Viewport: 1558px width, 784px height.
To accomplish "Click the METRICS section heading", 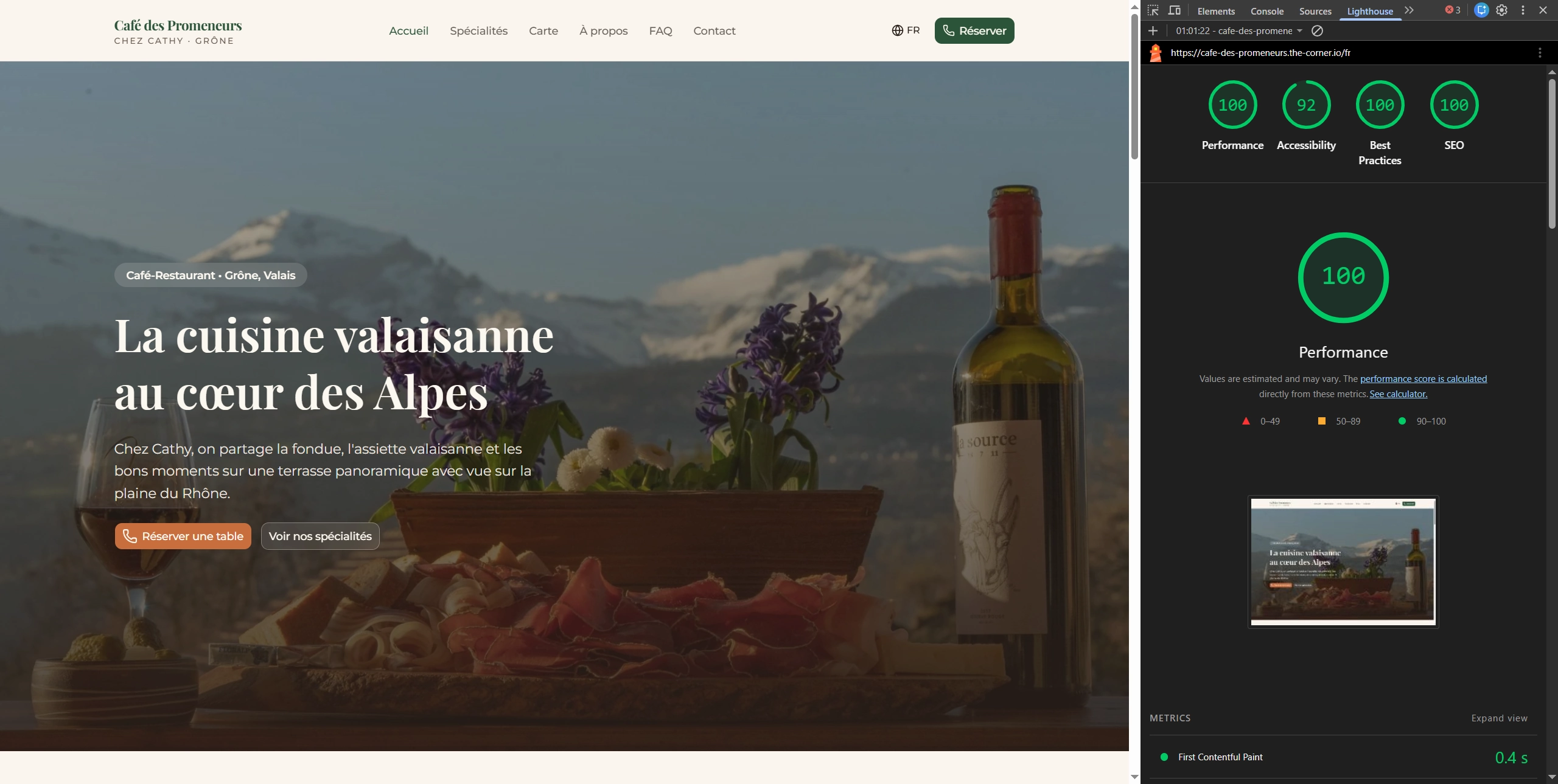I will point(1170,718).
